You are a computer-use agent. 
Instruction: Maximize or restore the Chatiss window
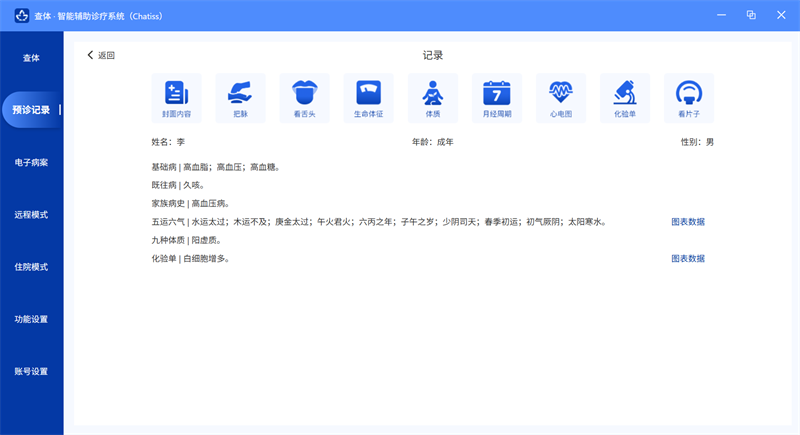point(751,15)
